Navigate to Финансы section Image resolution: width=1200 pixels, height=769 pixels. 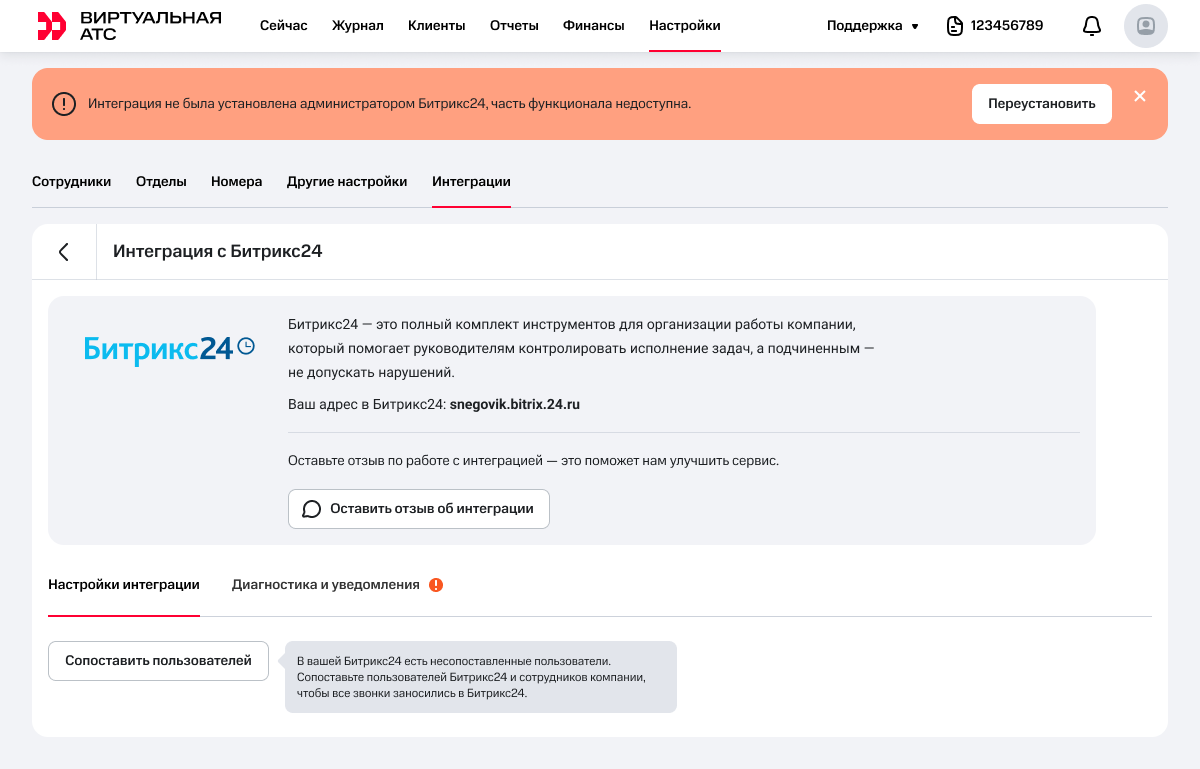coord(593,26)
